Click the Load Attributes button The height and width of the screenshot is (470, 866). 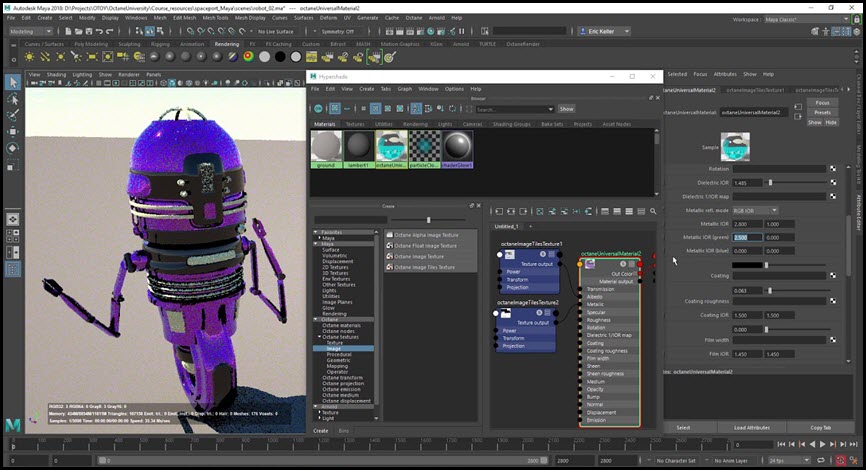click(752, 427)
